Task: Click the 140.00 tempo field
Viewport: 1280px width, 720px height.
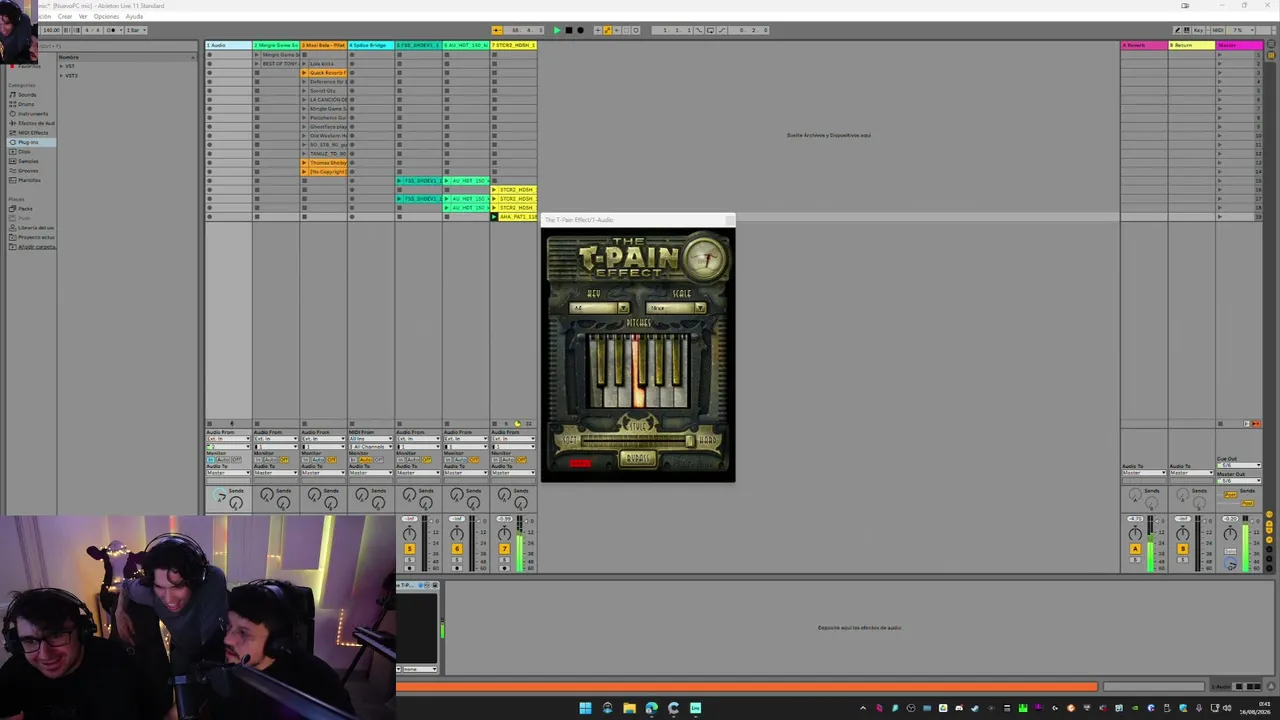Action: pos(51,30)
